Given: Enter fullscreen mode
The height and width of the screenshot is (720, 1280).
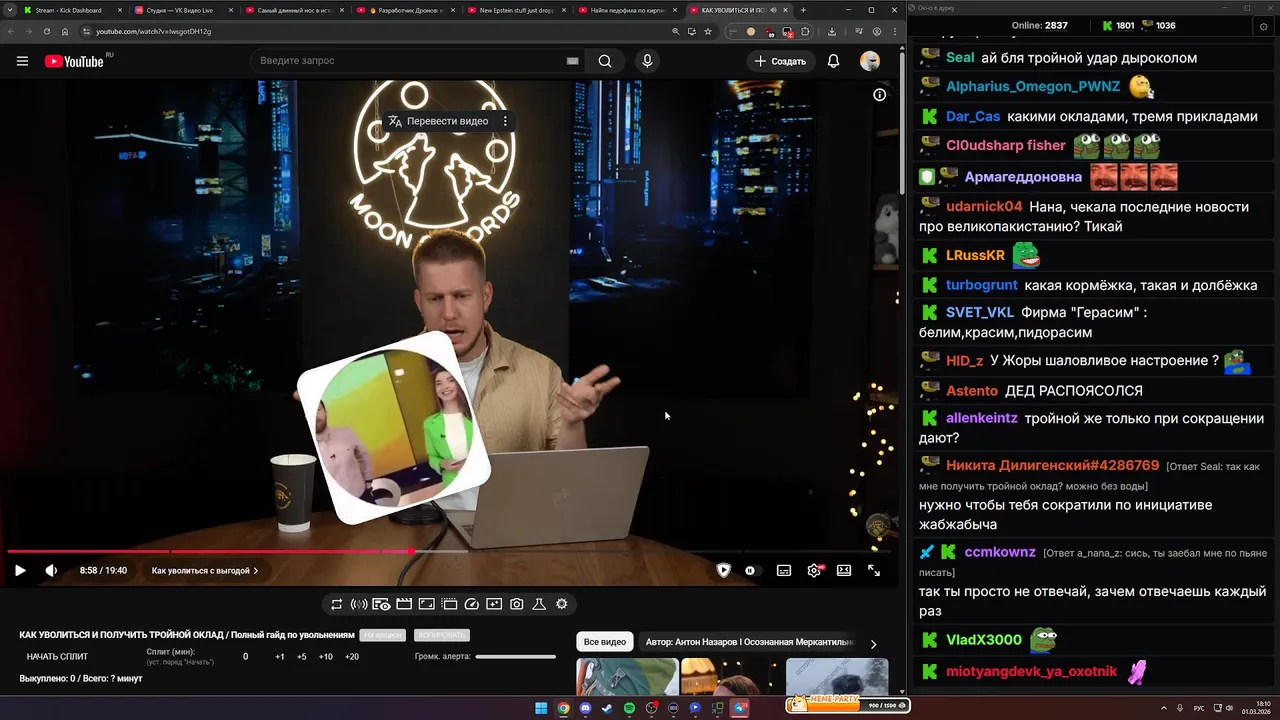Looking at the screenshot, I should 874,570.
